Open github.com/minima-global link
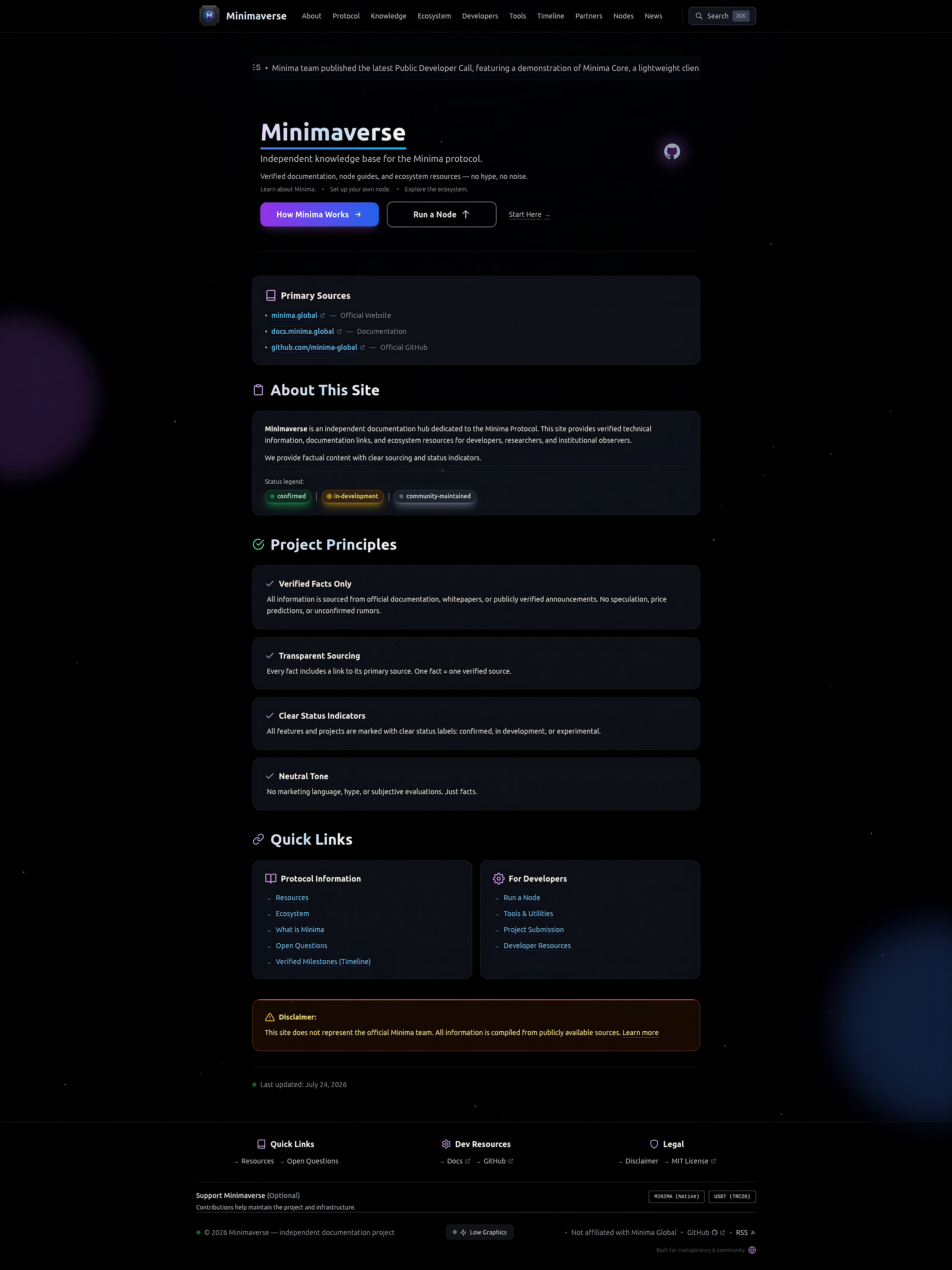952x1270 pixels. coord(314,347)
